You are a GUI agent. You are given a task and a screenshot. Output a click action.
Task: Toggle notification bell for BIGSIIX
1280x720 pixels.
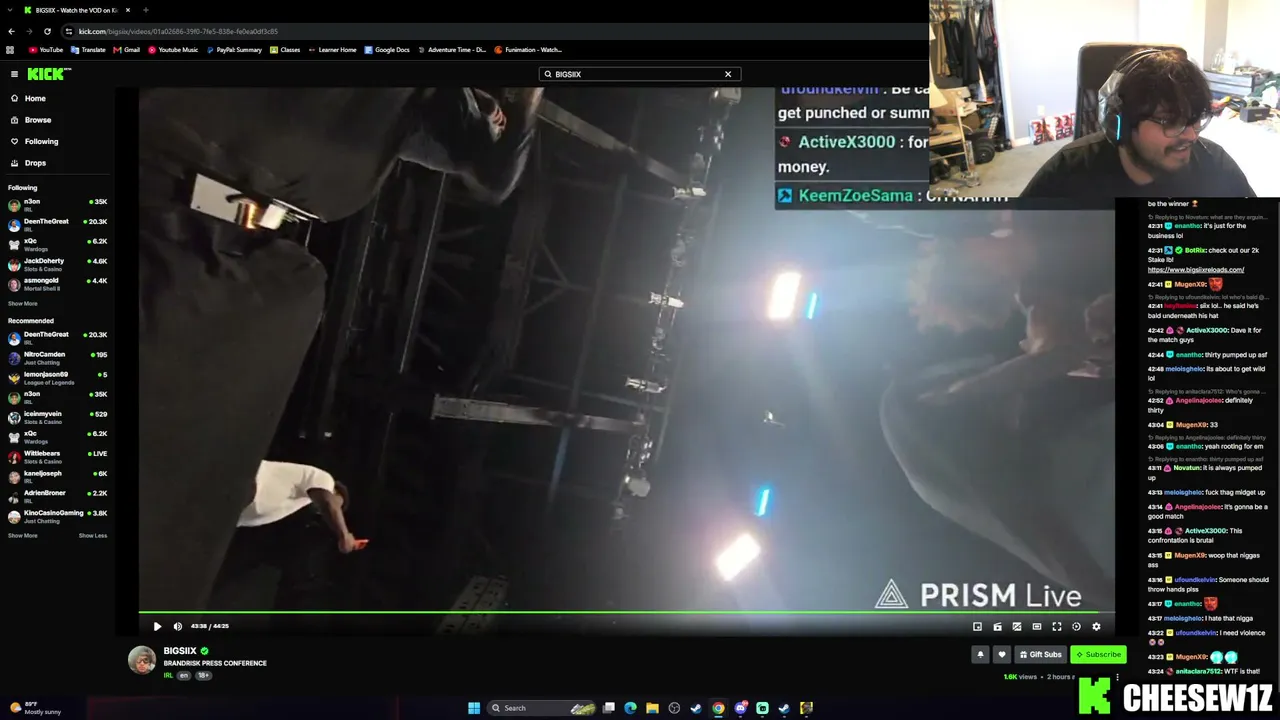point(980,654)
